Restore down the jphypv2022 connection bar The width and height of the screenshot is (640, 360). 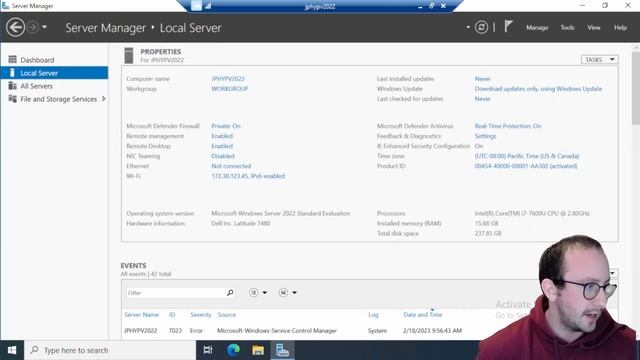coord(431,6)
